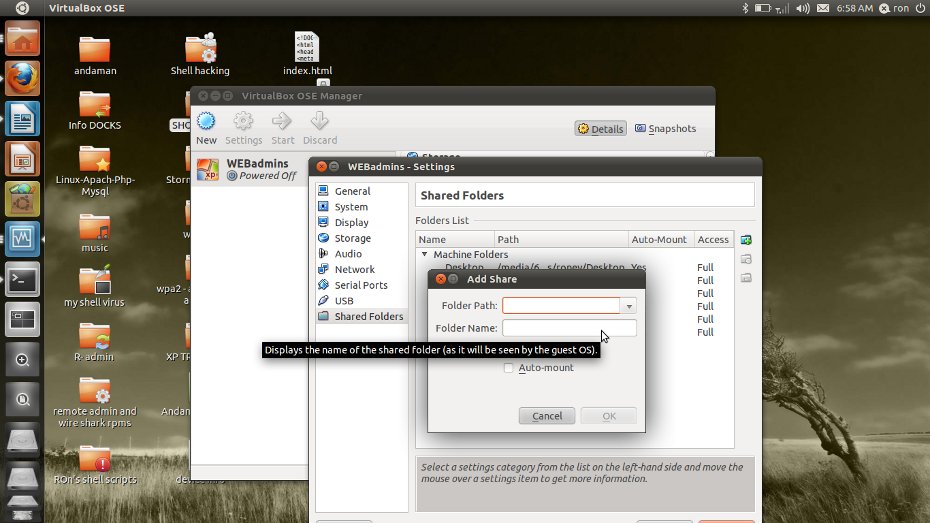Click the edit shared folder icon
Viewport: 930px width, 523px height.
(746, 259)
